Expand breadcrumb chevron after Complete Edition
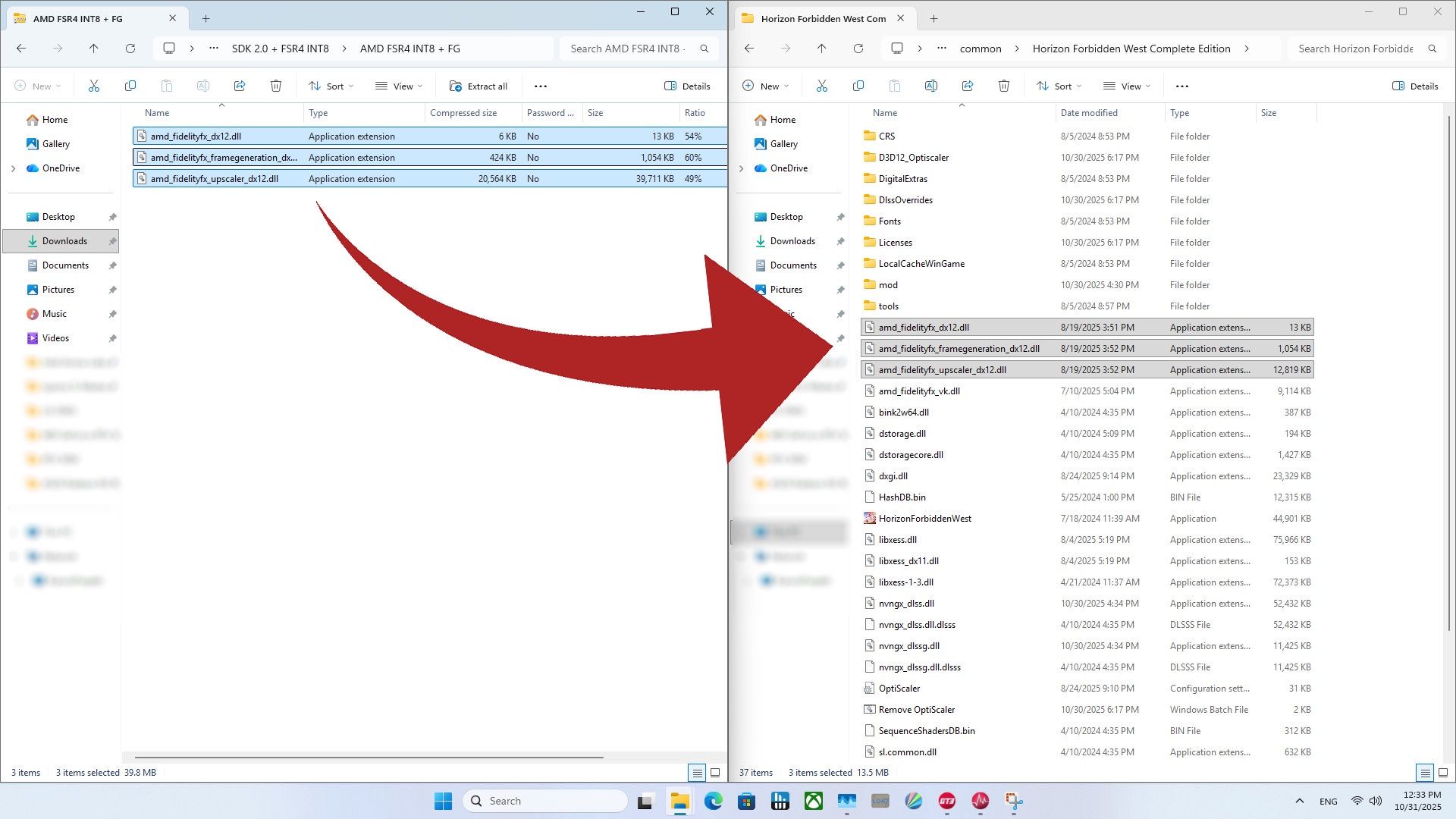1456x819 pixels. [x=1247, y=49]
